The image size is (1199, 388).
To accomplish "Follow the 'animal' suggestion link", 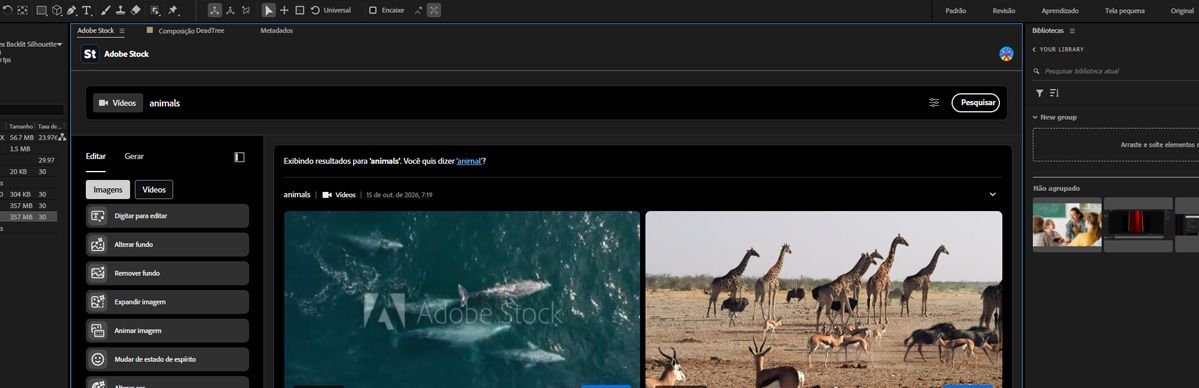I will pyautogui.click(x=469, y=161).
